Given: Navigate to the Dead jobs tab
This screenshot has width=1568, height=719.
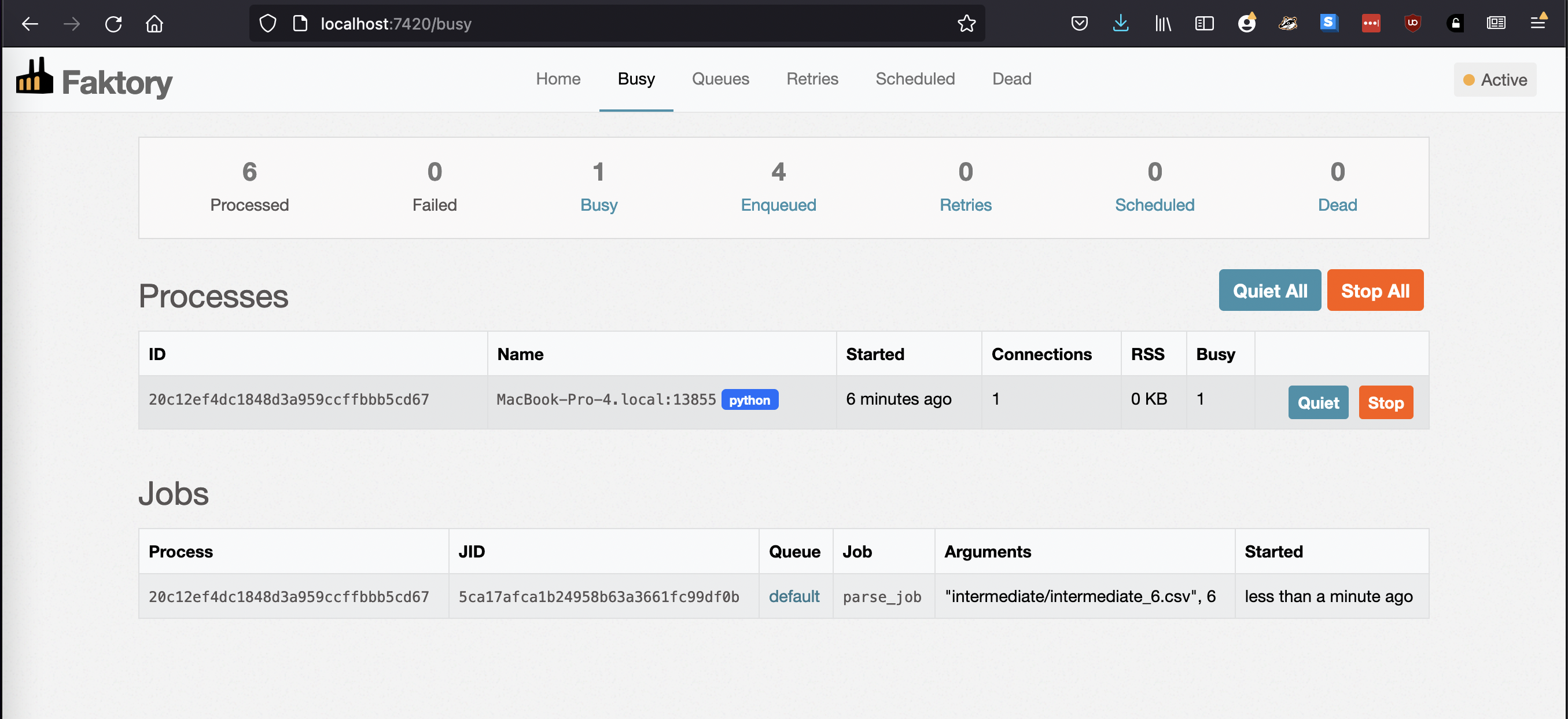Looking at the screenshot, I should coord(1011,79).
